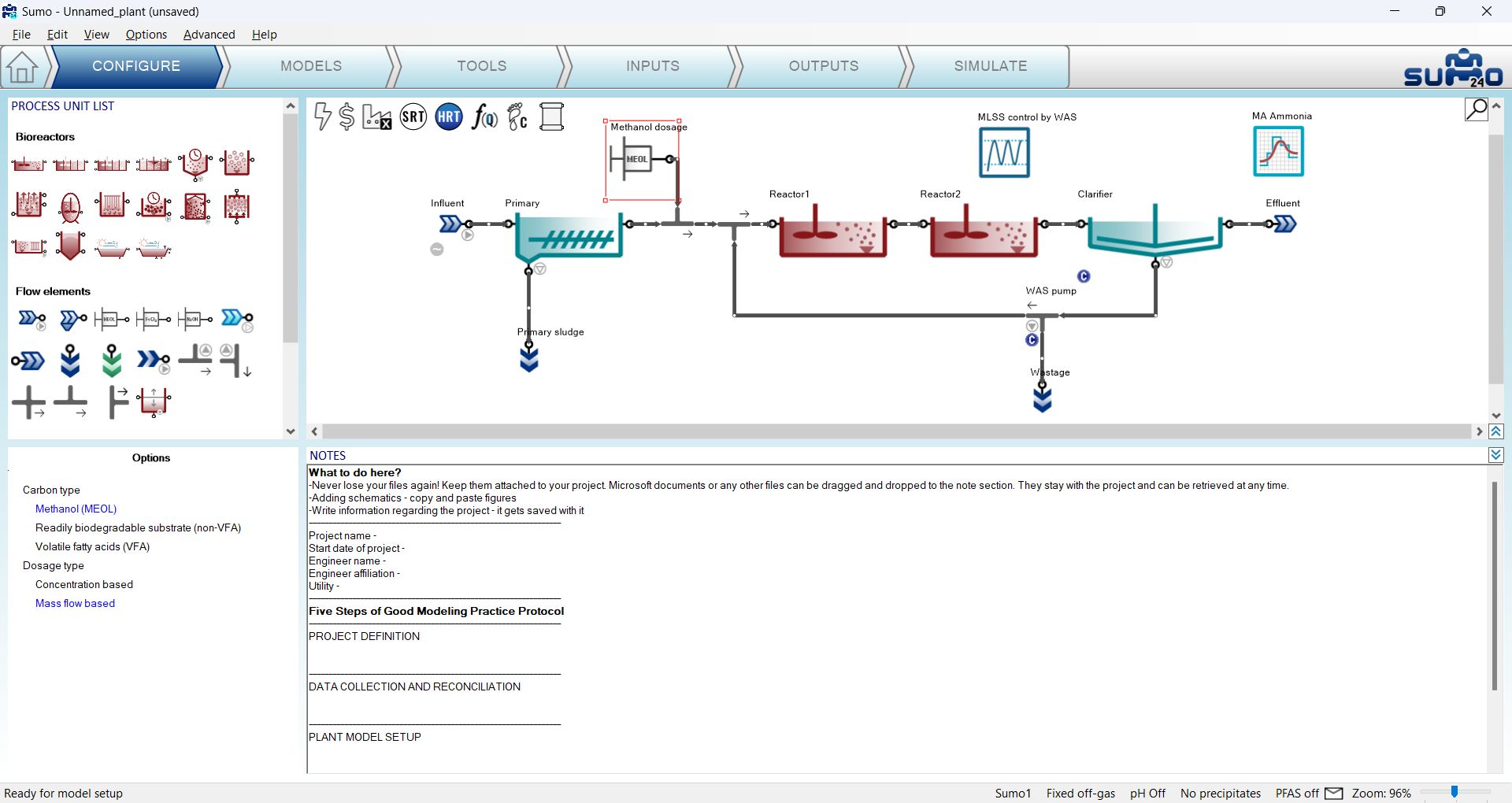Click the 'Project name -' line in Notes
This screenshot has height=803, width=1512.
pyautogui.click(x=343, y=535)
